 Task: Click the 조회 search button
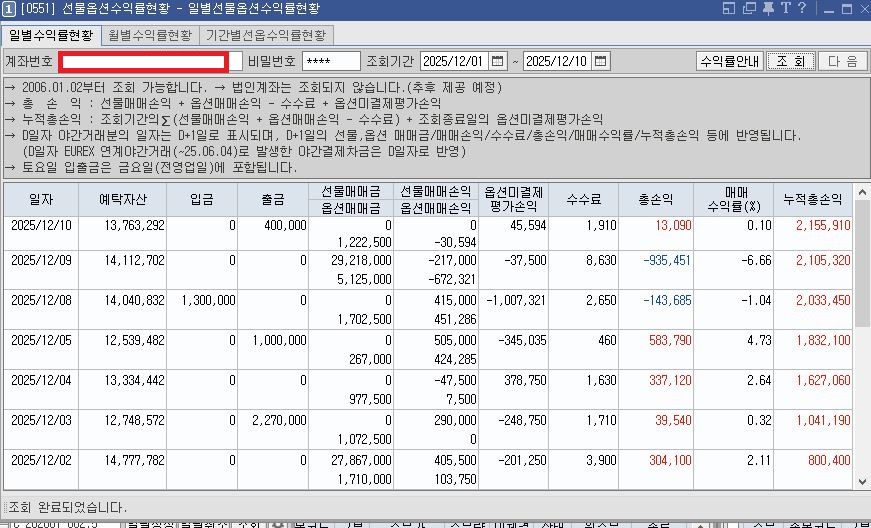point(790,61)
